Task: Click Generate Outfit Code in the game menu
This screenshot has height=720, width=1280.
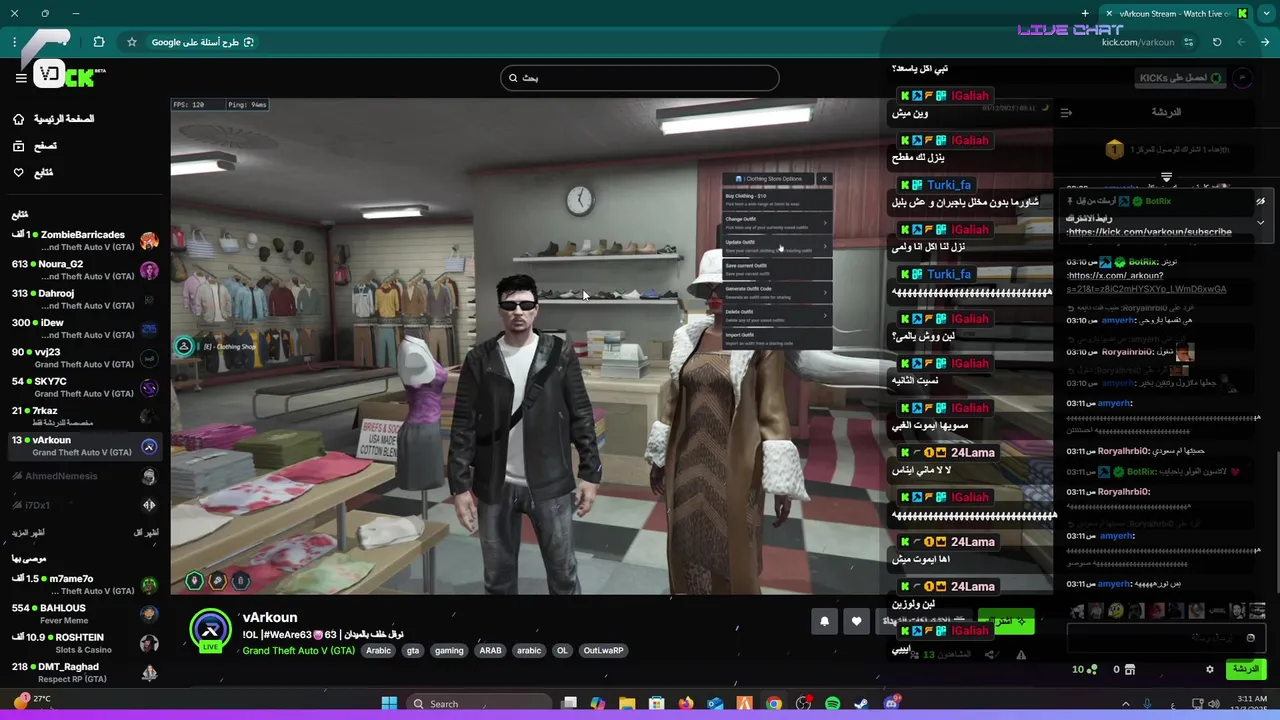Action: coord(776,292)
